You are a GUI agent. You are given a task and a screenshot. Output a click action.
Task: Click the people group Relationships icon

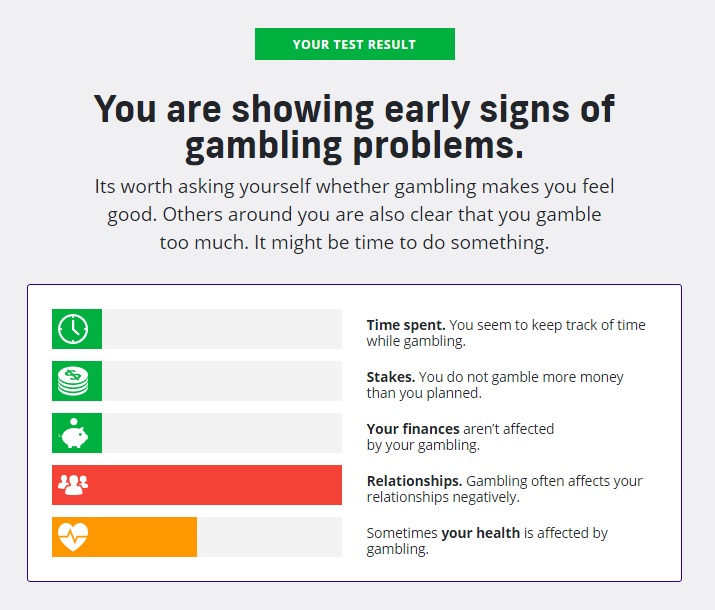pos(73,485)
